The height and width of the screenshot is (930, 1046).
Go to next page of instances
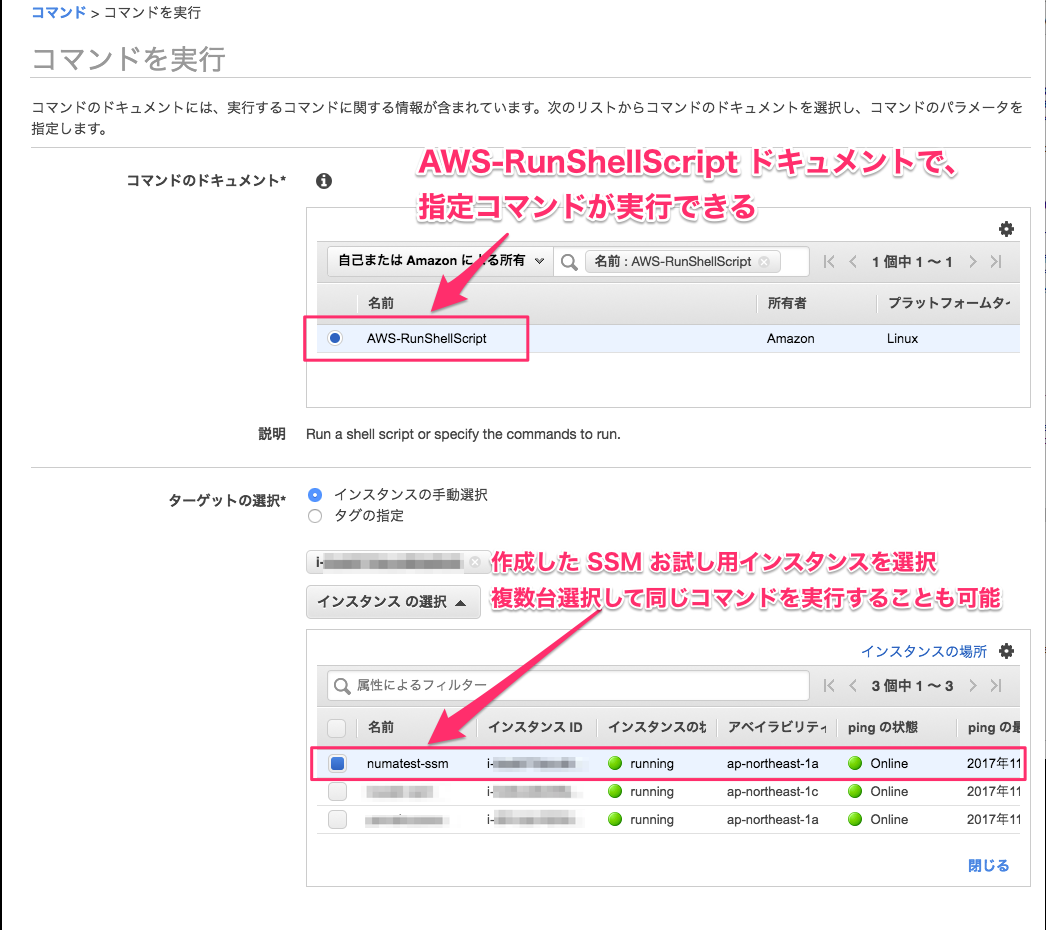tap(973, 685)
